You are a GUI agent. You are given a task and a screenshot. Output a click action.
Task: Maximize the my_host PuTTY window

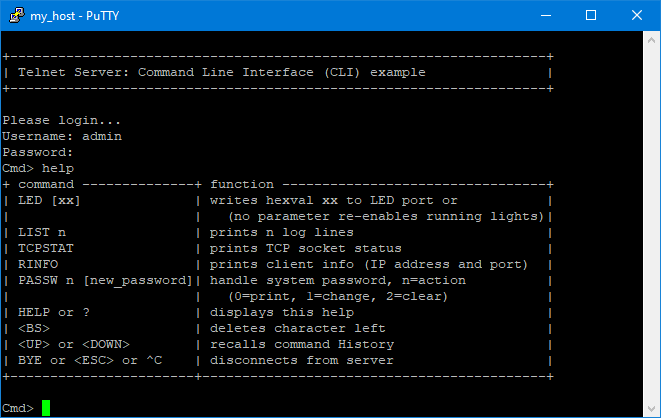pos(590,15)
